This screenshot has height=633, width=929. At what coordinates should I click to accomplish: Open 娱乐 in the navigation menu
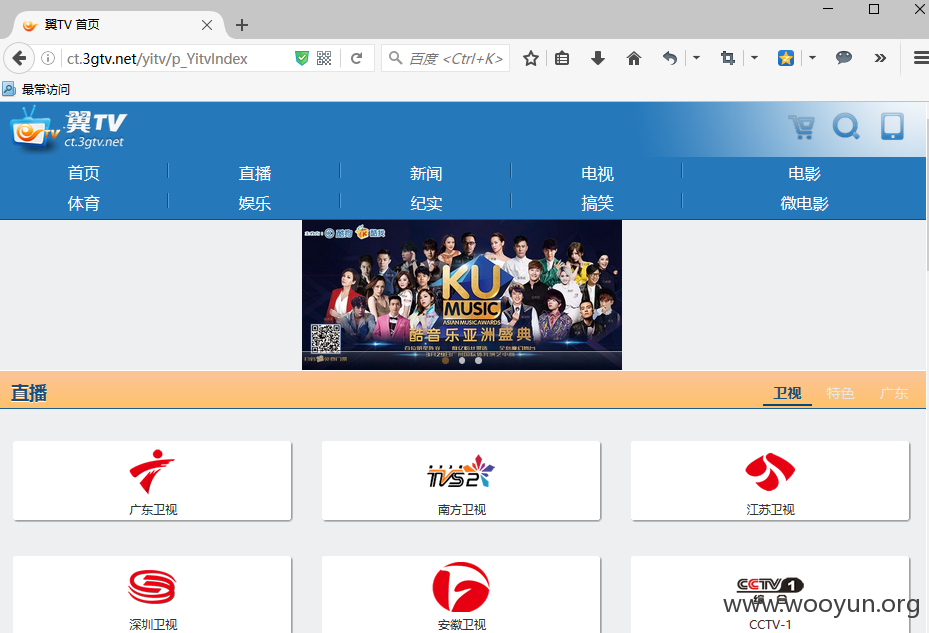(255, 203)
